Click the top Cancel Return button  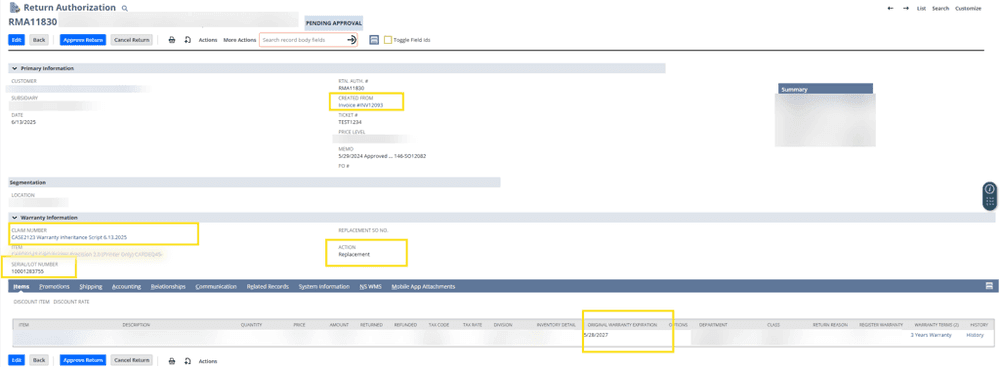pyautogui.click(x=131, y=40)
